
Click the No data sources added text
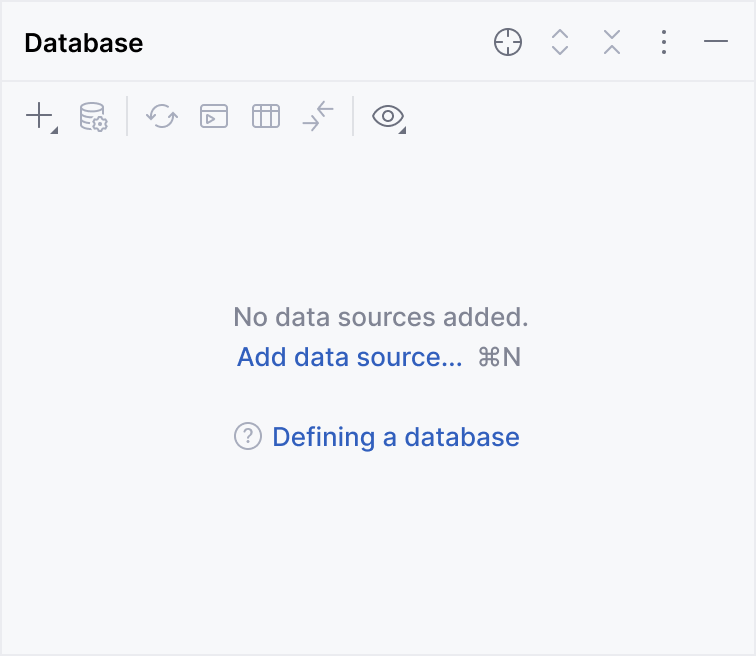point(380,318)
